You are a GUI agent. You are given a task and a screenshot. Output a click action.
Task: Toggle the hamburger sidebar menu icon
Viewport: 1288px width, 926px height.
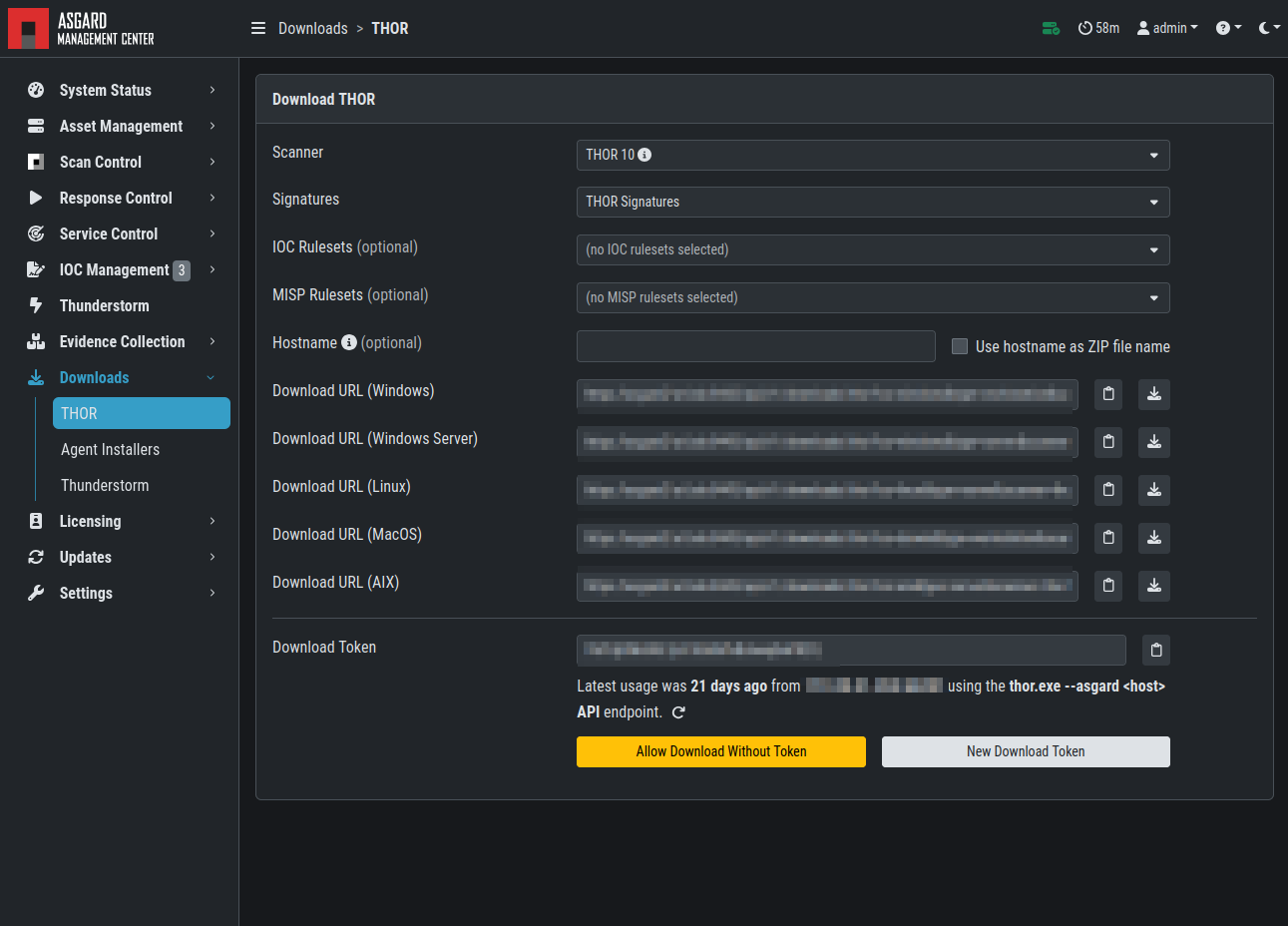coord(258,28)
